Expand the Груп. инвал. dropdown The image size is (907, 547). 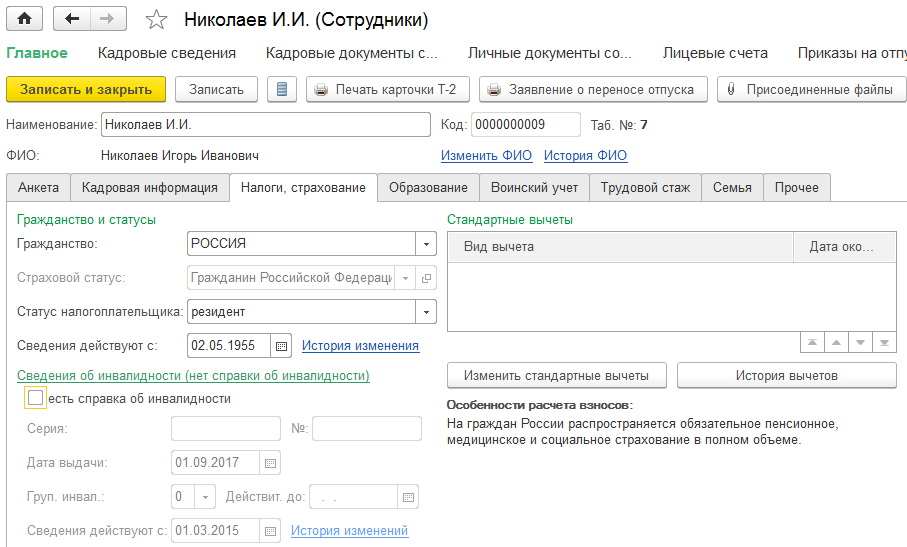(205, 497)
